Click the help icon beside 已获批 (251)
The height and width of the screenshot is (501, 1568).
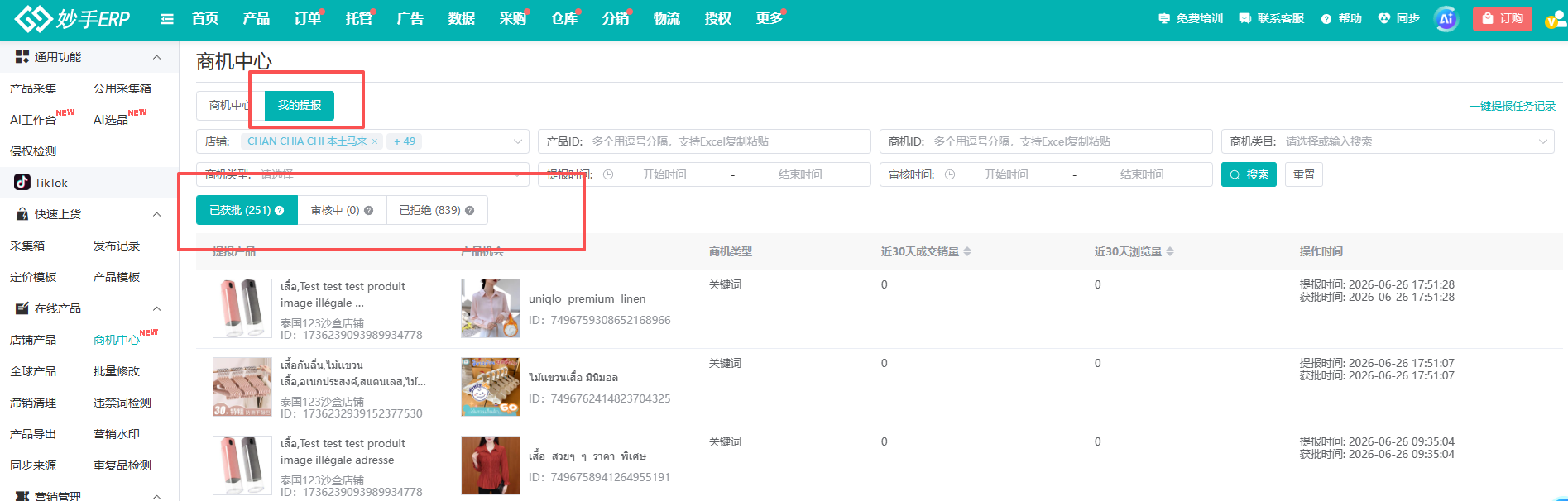(x=280, y=211)
